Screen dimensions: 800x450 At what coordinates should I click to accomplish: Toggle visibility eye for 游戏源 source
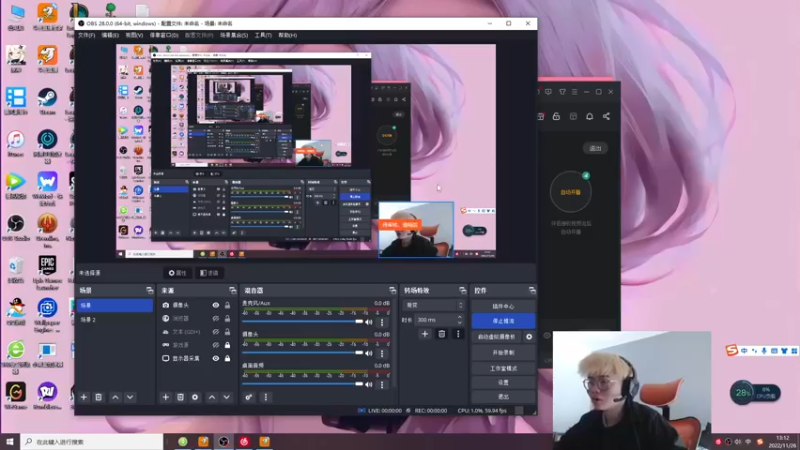click(x=216, y=345)
